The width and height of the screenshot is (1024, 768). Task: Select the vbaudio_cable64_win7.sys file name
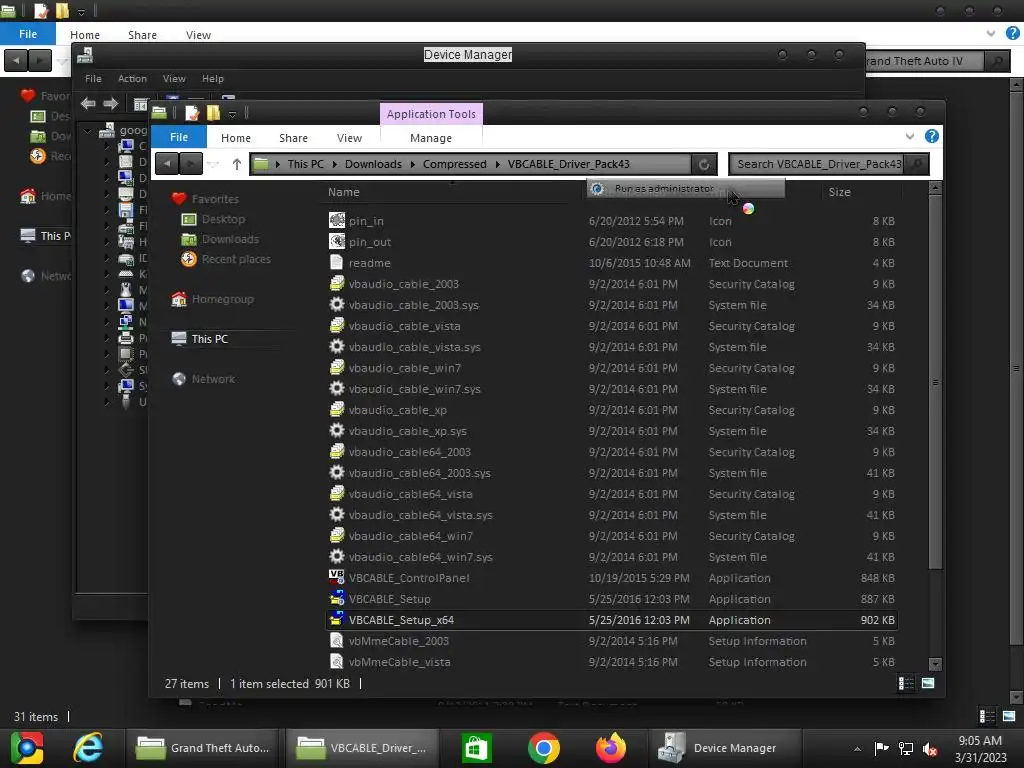[x=421, y=557]
